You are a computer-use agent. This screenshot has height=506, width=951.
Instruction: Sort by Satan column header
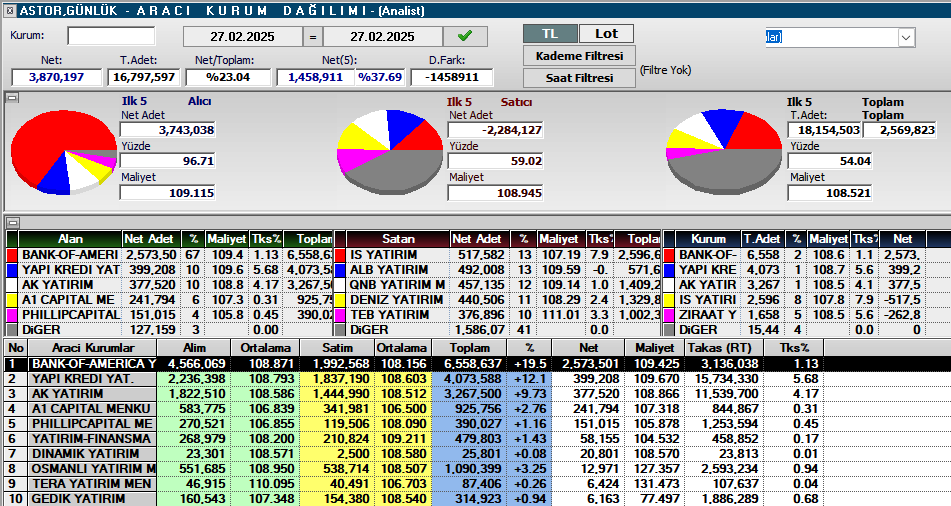(398, 239)
